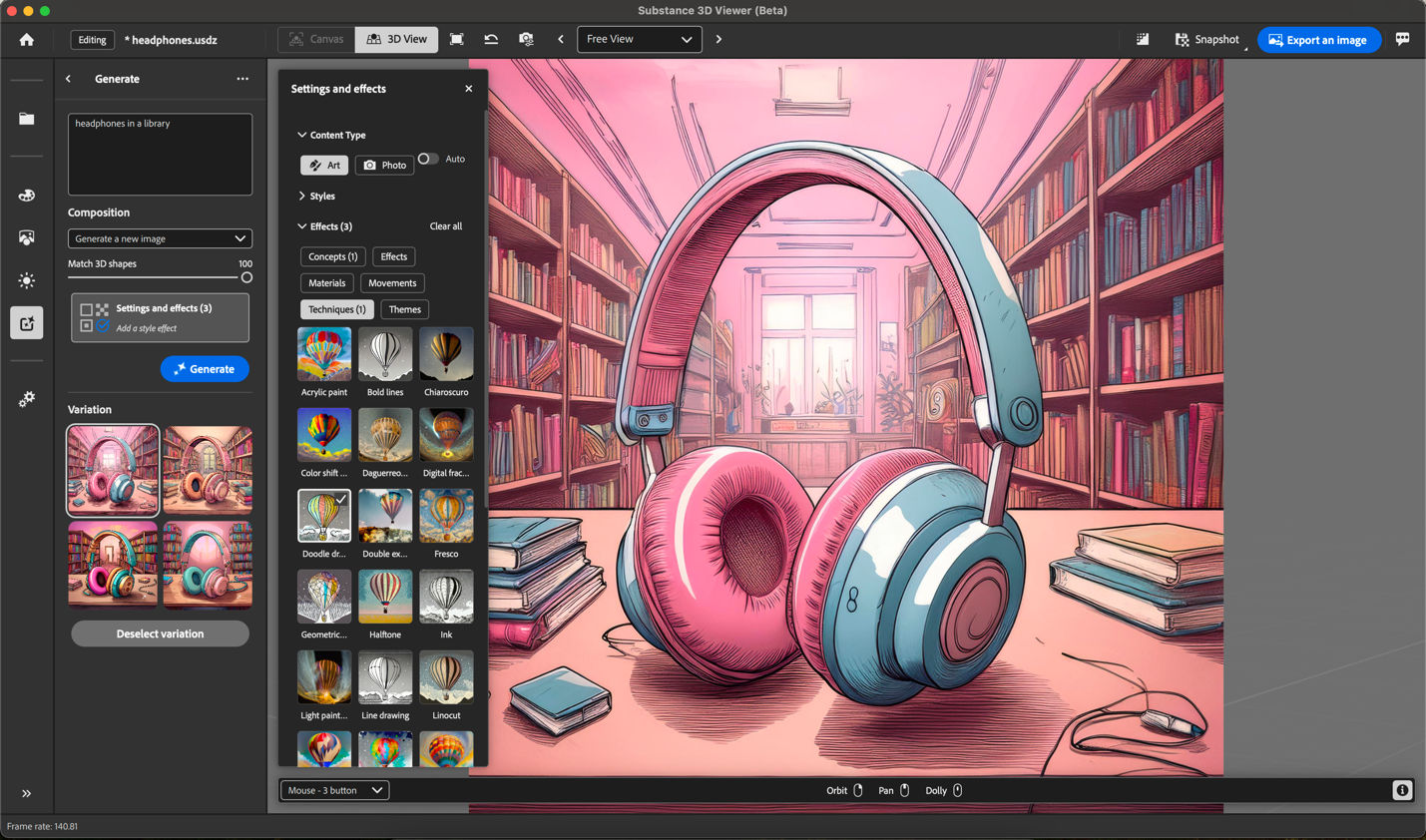Enable the Bold lines effect

385,354
